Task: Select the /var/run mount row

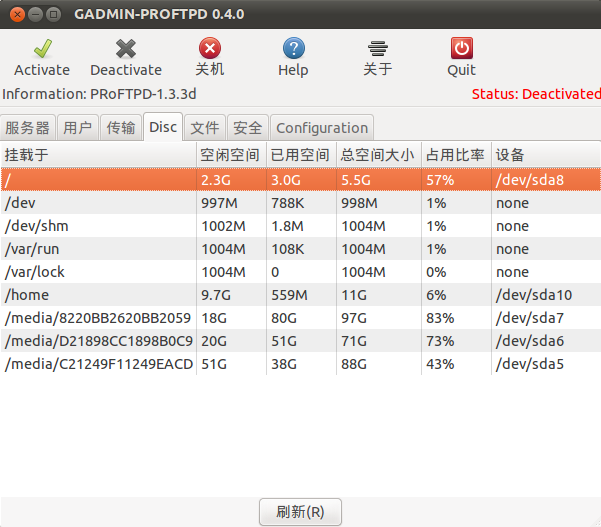Action: [x=300, y=249]
